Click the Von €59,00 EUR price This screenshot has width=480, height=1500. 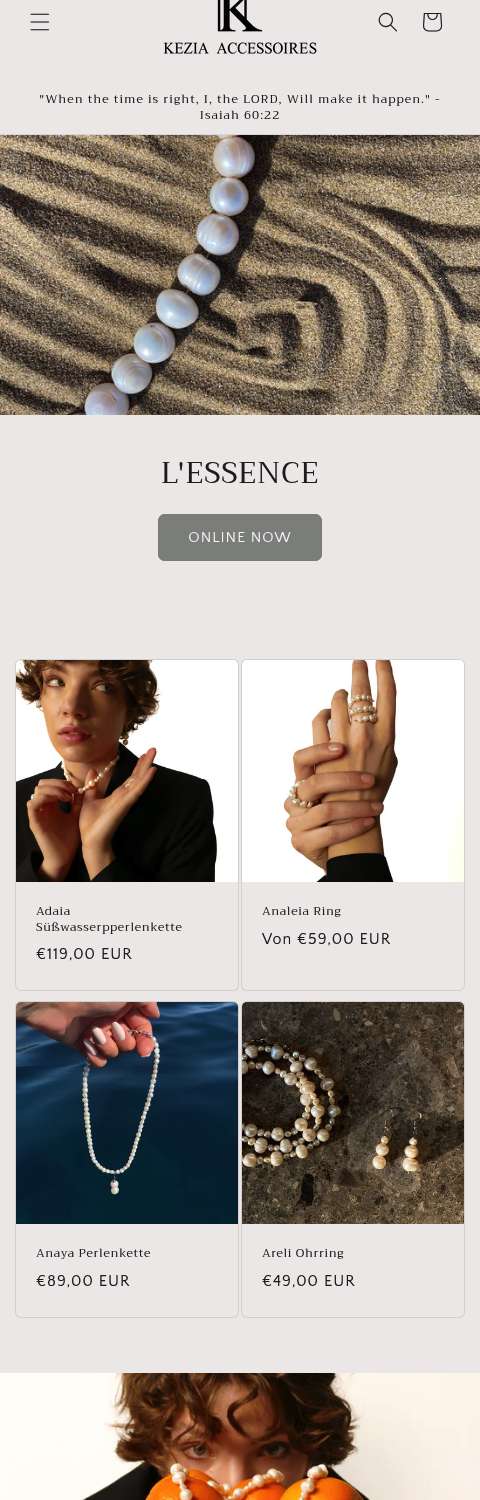tap(326, 939)
